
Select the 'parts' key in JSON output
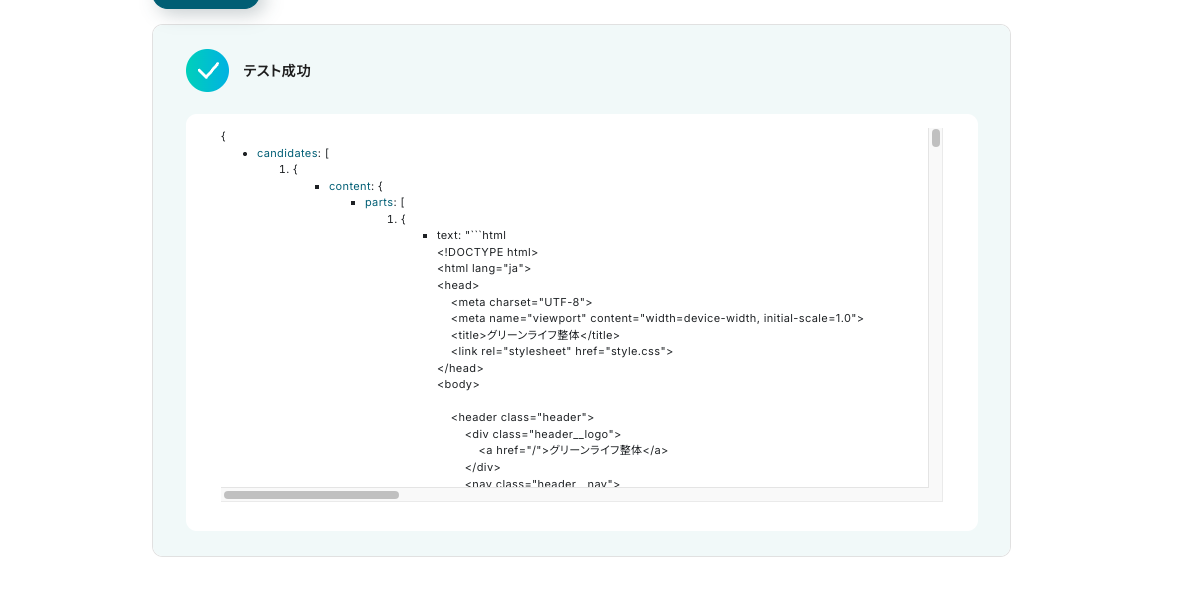379,202
